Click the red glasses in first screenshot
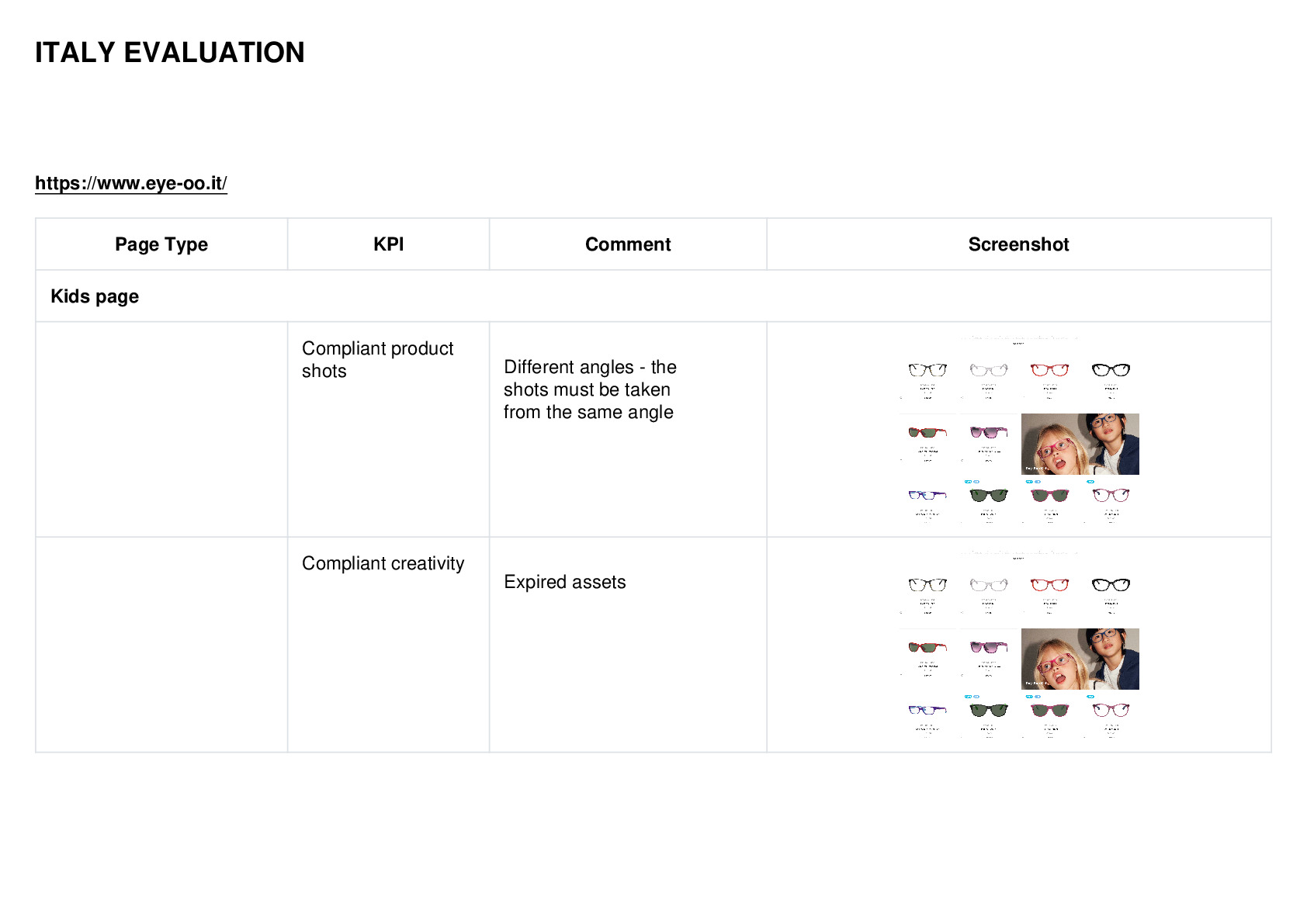1307x924 pixels. tap(1049, 369)
